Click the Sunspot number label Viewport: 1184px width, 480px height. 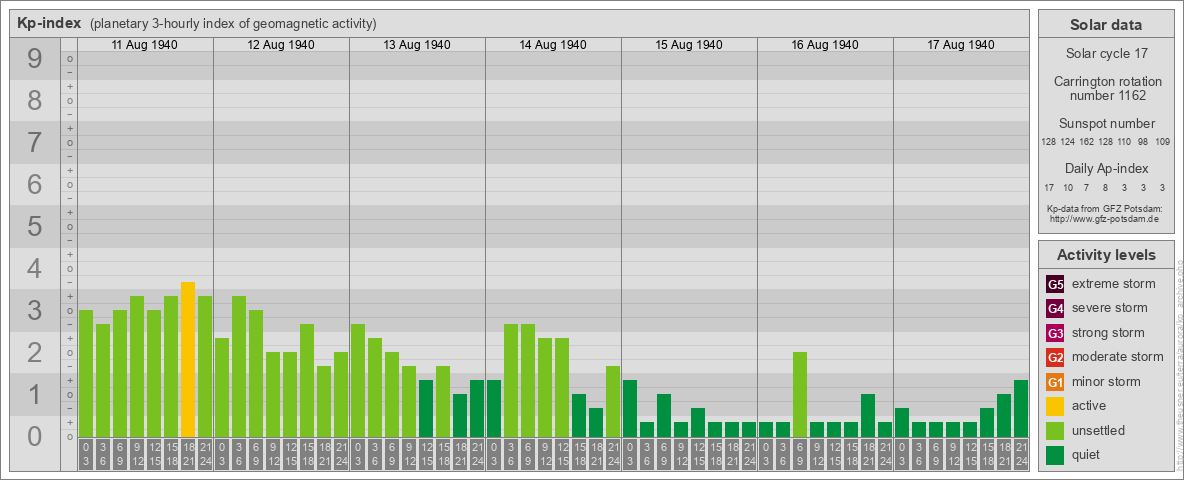point(1107,124)
